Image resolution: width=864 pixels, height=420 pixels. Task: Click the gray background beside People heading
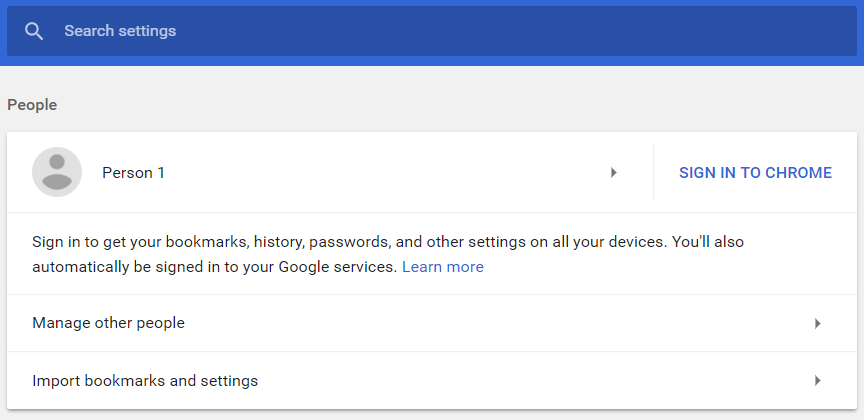(x=441, y=105)
